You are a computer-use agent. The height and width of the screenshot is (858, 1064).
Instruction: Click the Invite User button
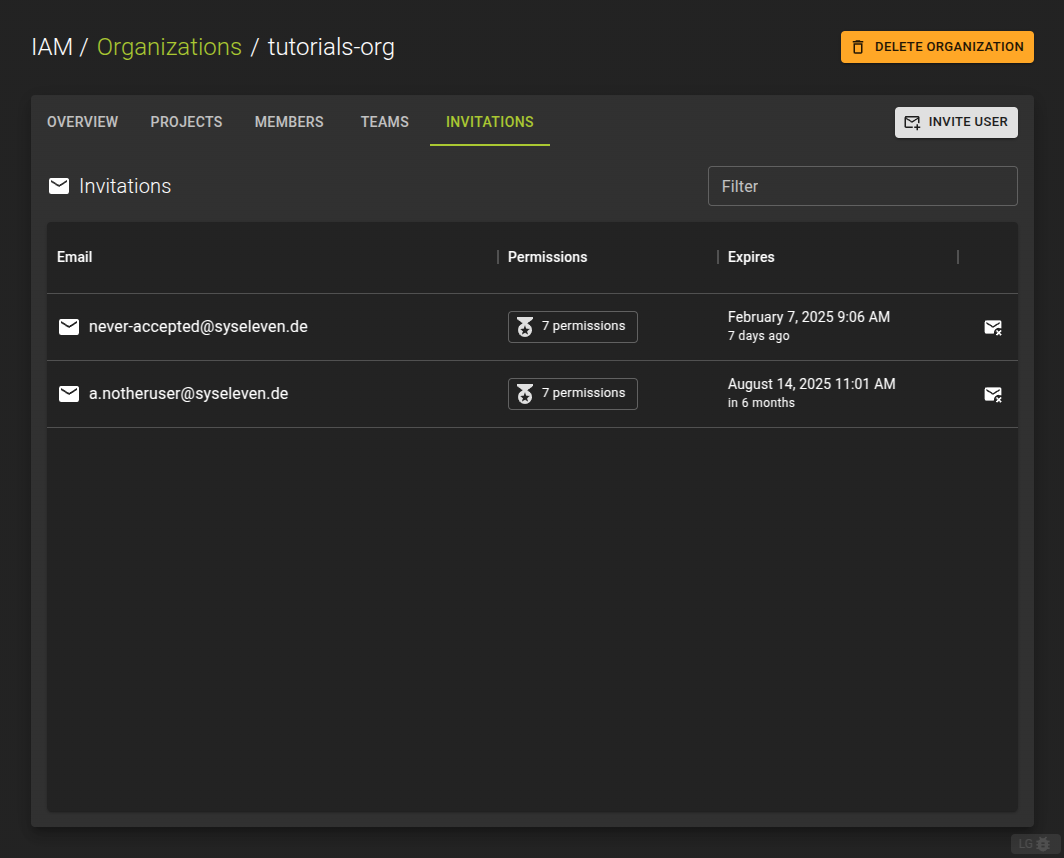click(955, 122)
